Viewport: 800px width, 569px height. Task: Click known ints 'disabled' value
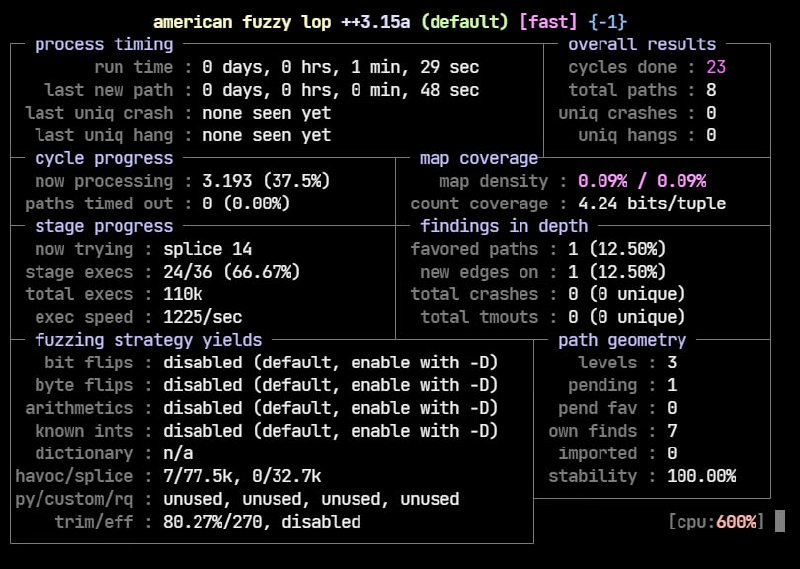pyautogui.click(x=203, y=431)
